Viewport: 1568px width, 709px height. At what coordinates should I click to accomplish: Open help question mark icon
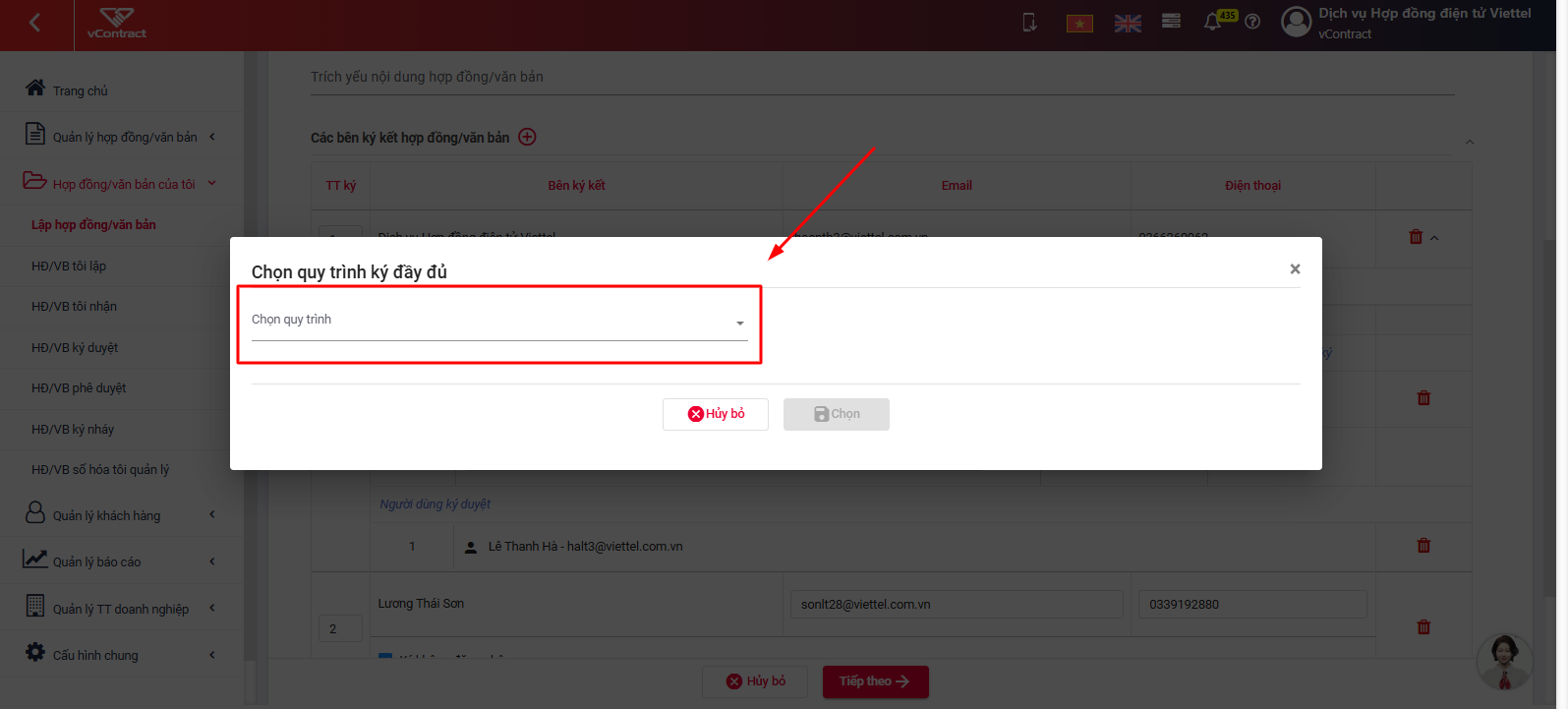tap(1252, 22)
